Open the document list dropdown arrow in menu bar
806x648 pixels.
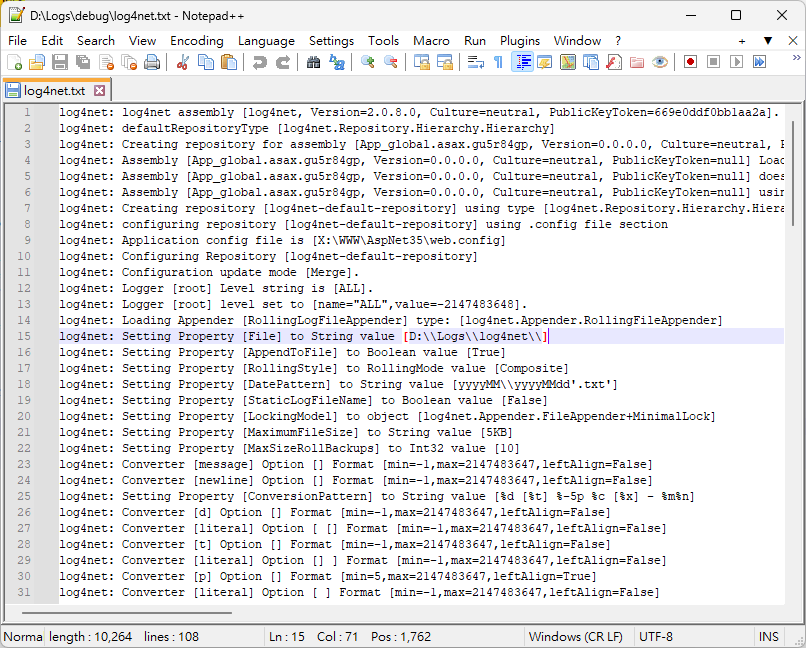768,41
